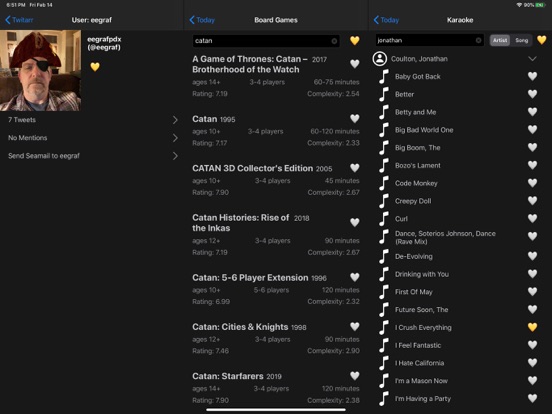
Task: Favorite Catan 1995 with its heart
Action: click(x=355, y=119)
